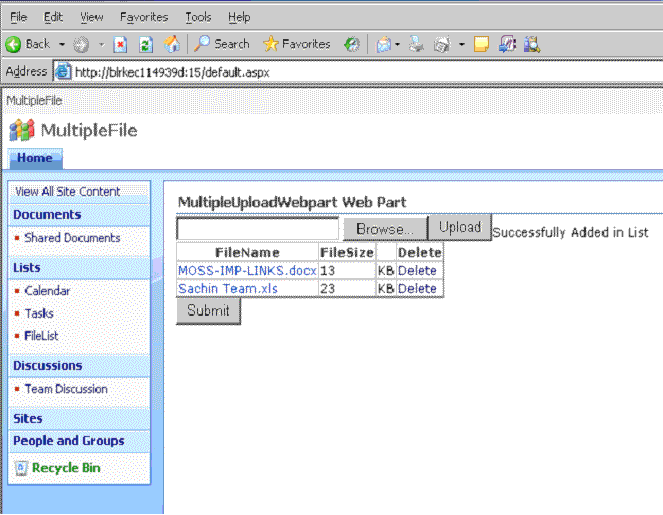
Task: Click the MultipleFile site title
Action: click(x=89, y=130)
